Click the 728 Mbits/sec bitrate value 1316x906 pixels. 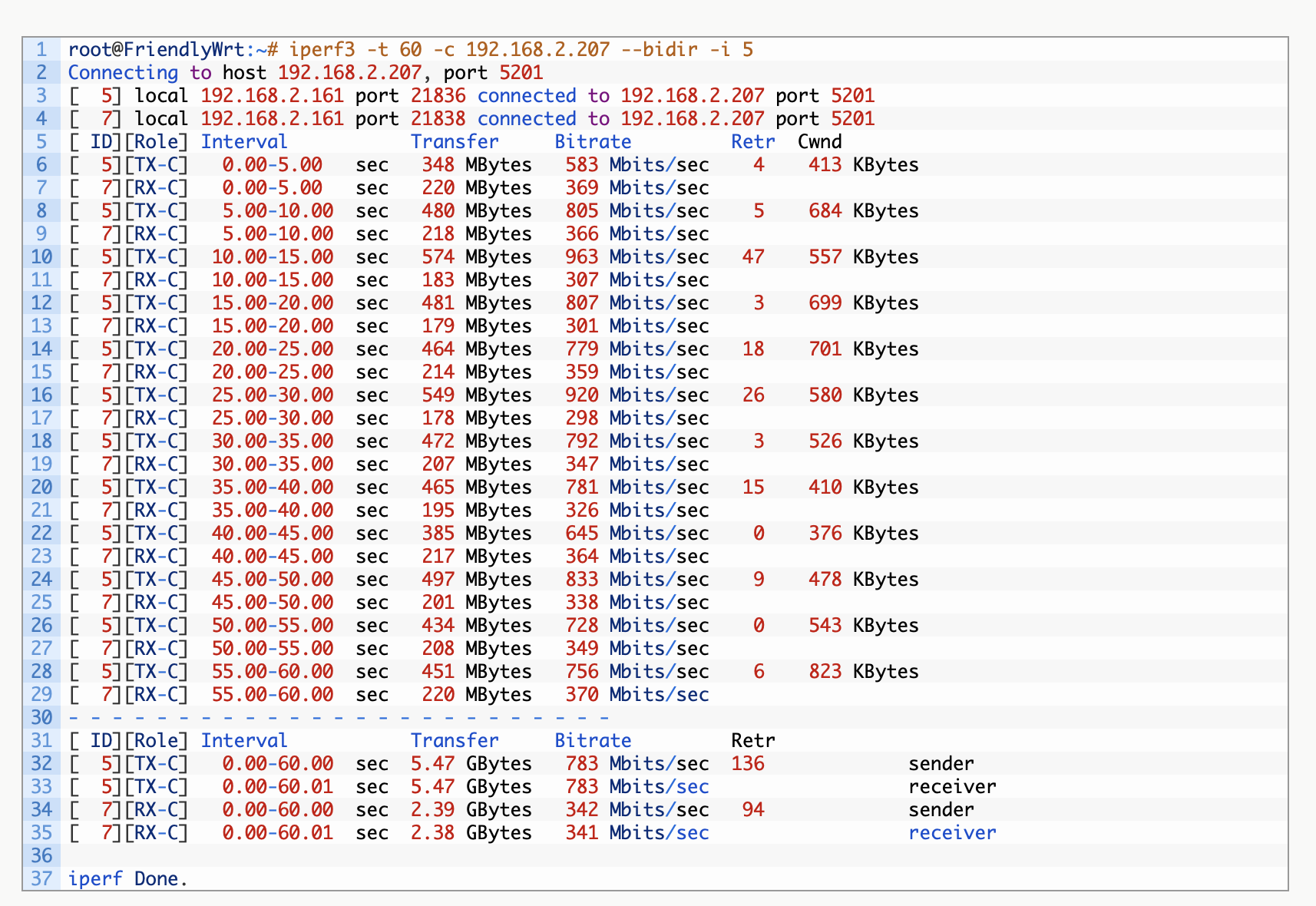637,626
